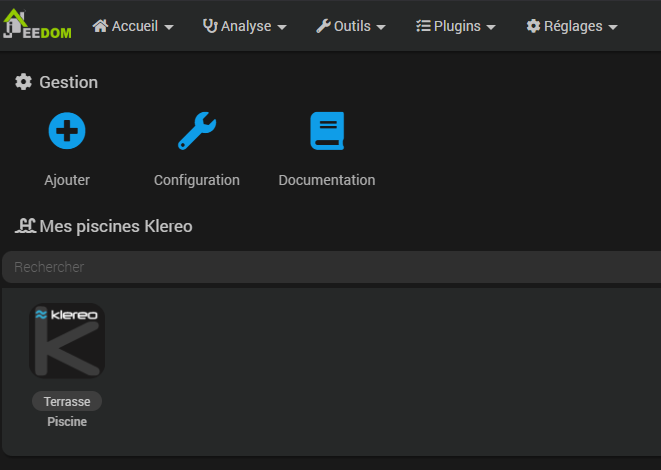The image size is (661, 470).
Task: Open the Klereo Piscine equipment thumbnail
Action: [x=67, y=341]
